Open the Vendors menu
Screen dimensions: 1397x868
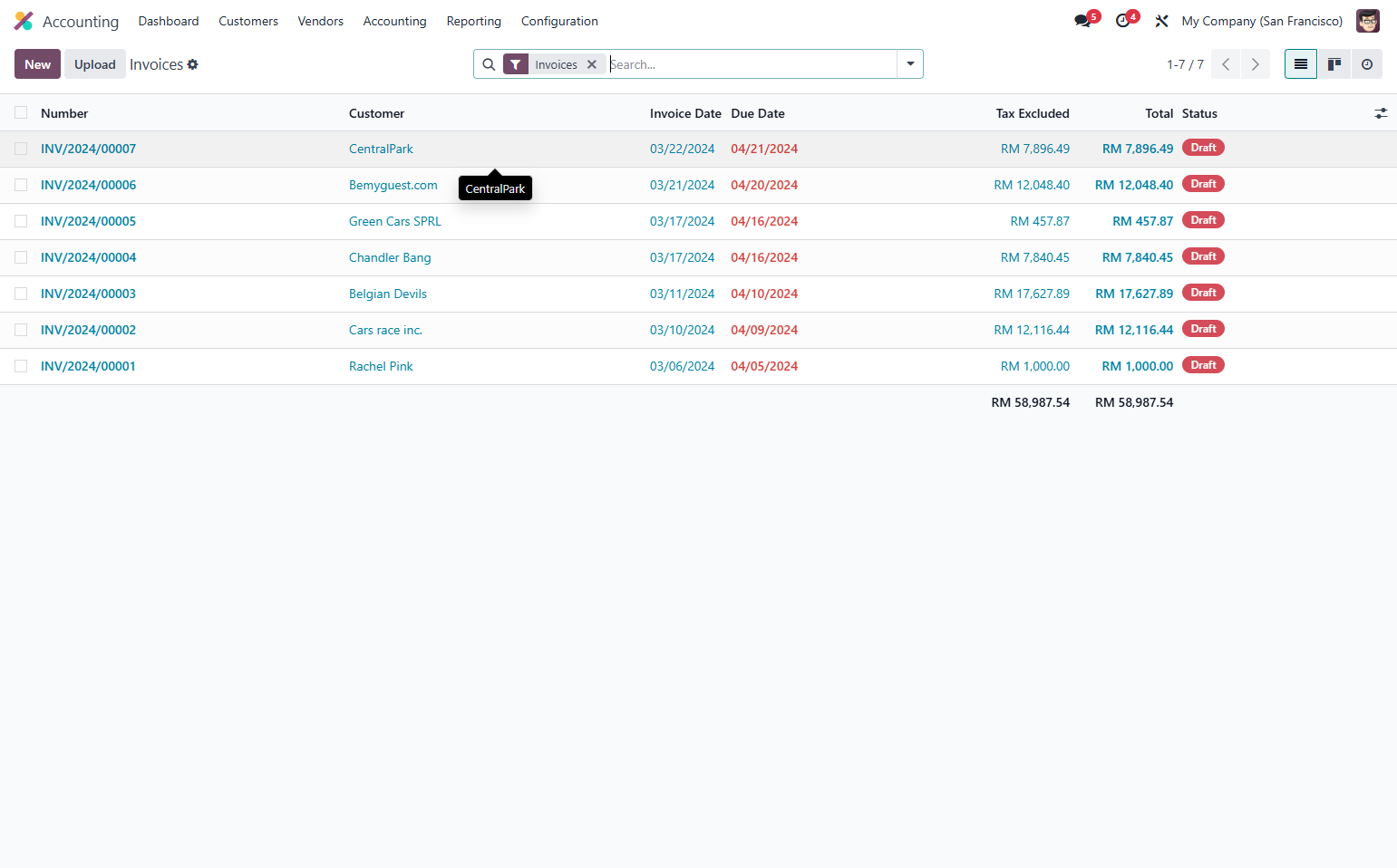[x=321, y=21]
